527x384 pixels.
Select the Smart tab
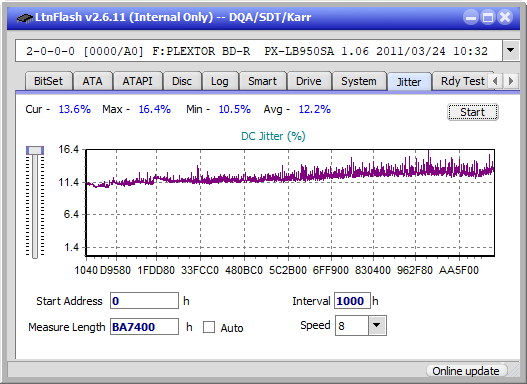[262, 81]
